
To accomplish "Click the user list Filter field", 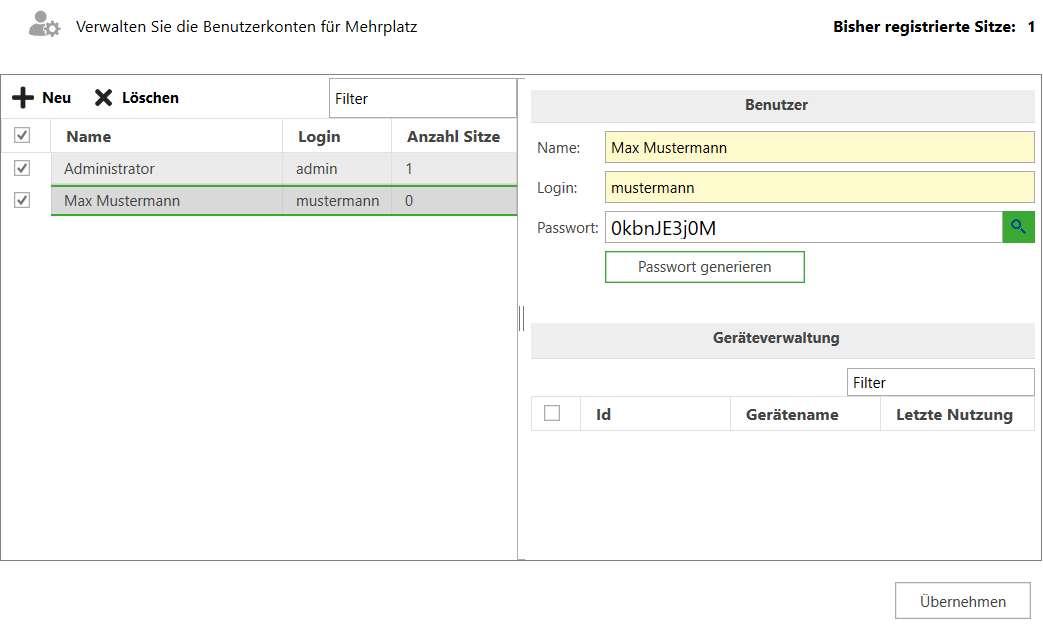I will click(x=422, y=99).
